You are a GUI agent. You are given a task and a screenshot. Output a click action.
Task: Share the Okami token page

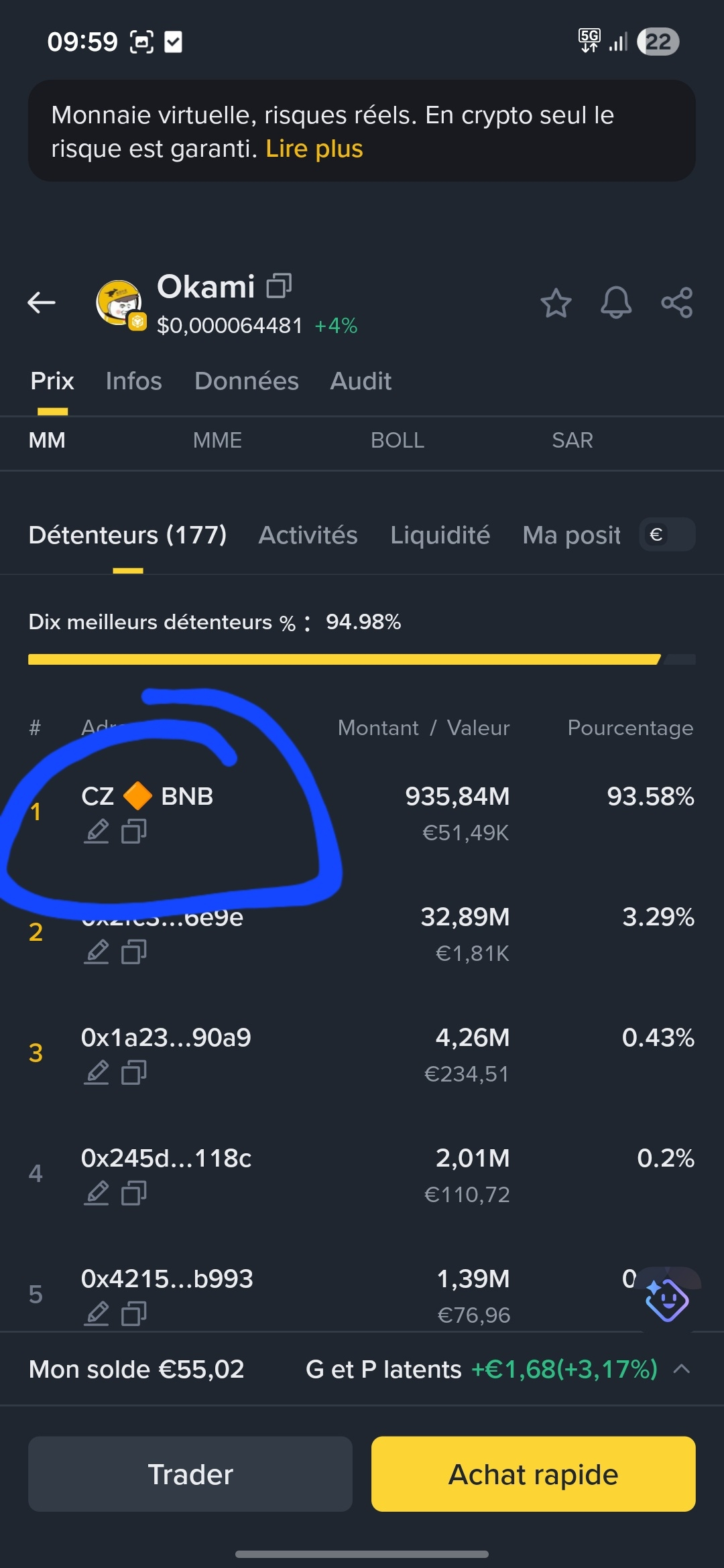676,303
